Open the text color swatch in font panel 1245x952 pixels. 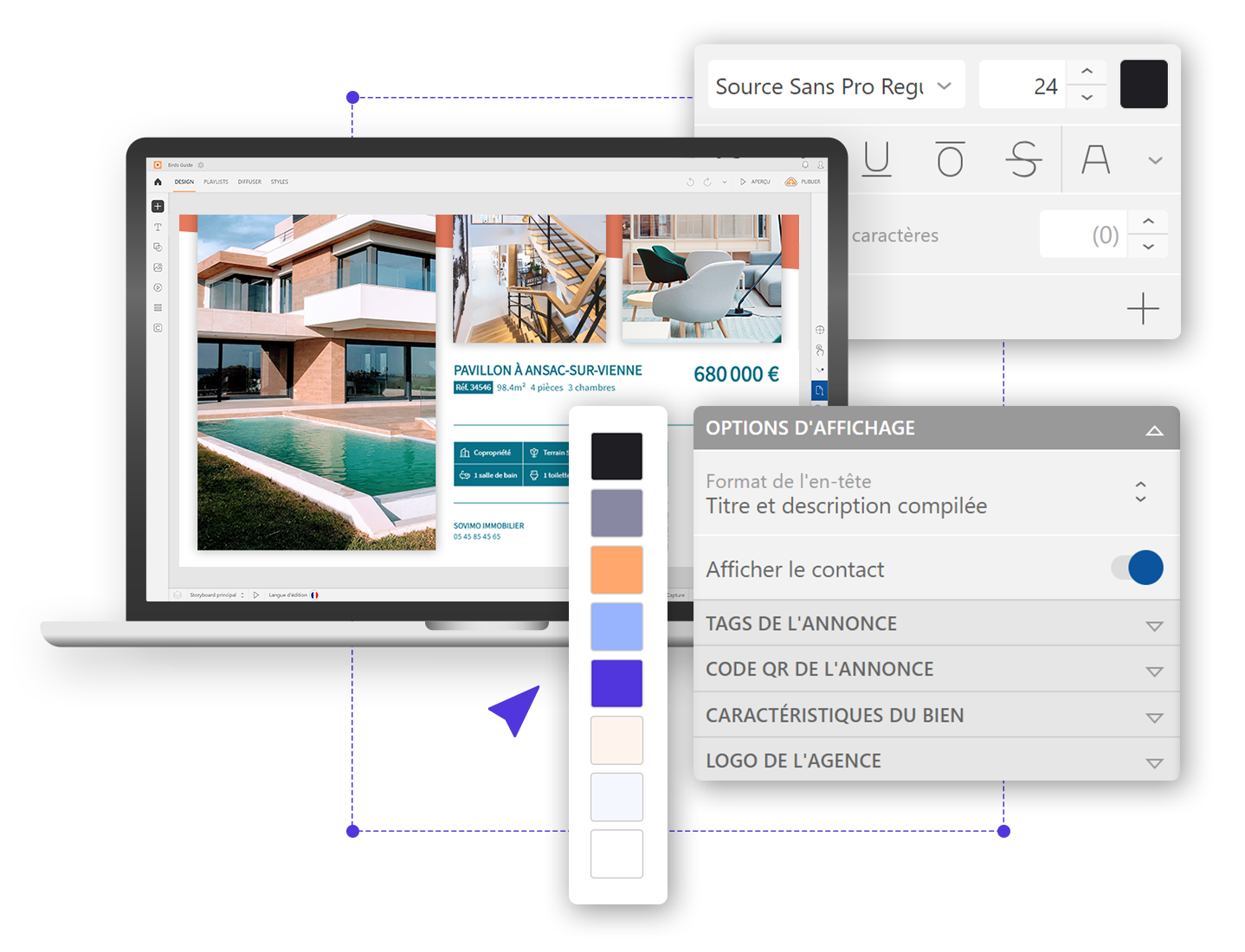[1144, 84]
